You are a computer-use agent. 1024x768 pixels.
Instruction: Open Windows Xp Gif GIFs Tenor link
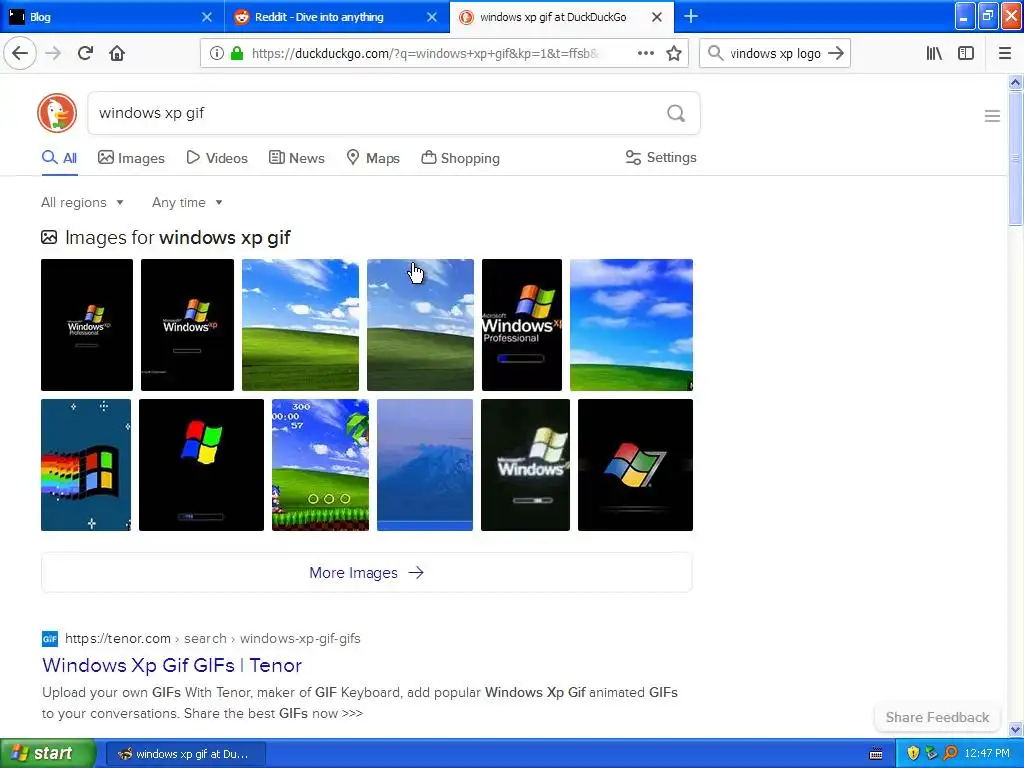[172, 665]
